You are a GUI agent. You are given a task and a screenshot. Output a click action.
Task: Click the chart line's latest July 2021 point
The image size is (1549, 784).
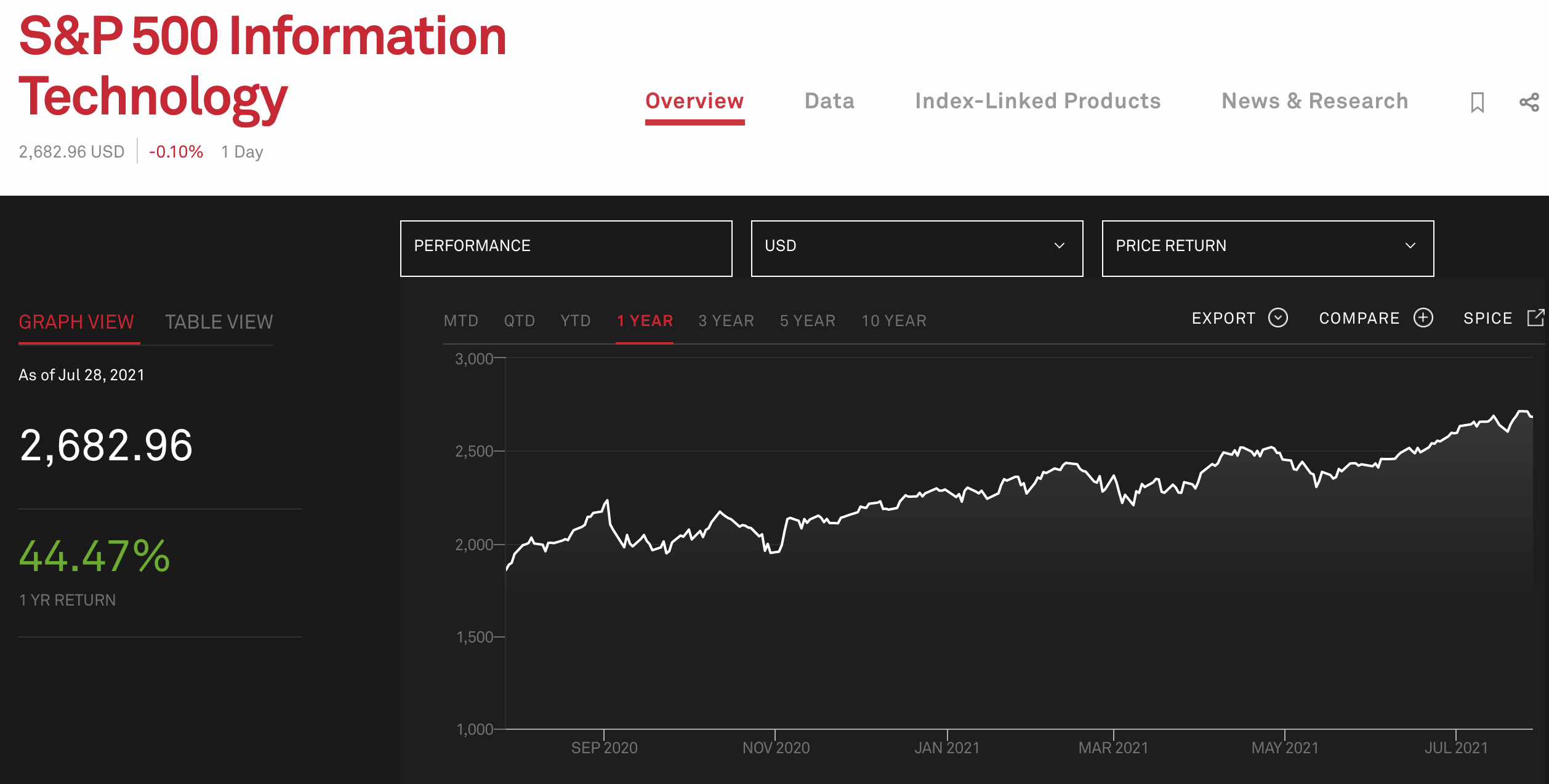1531,417
